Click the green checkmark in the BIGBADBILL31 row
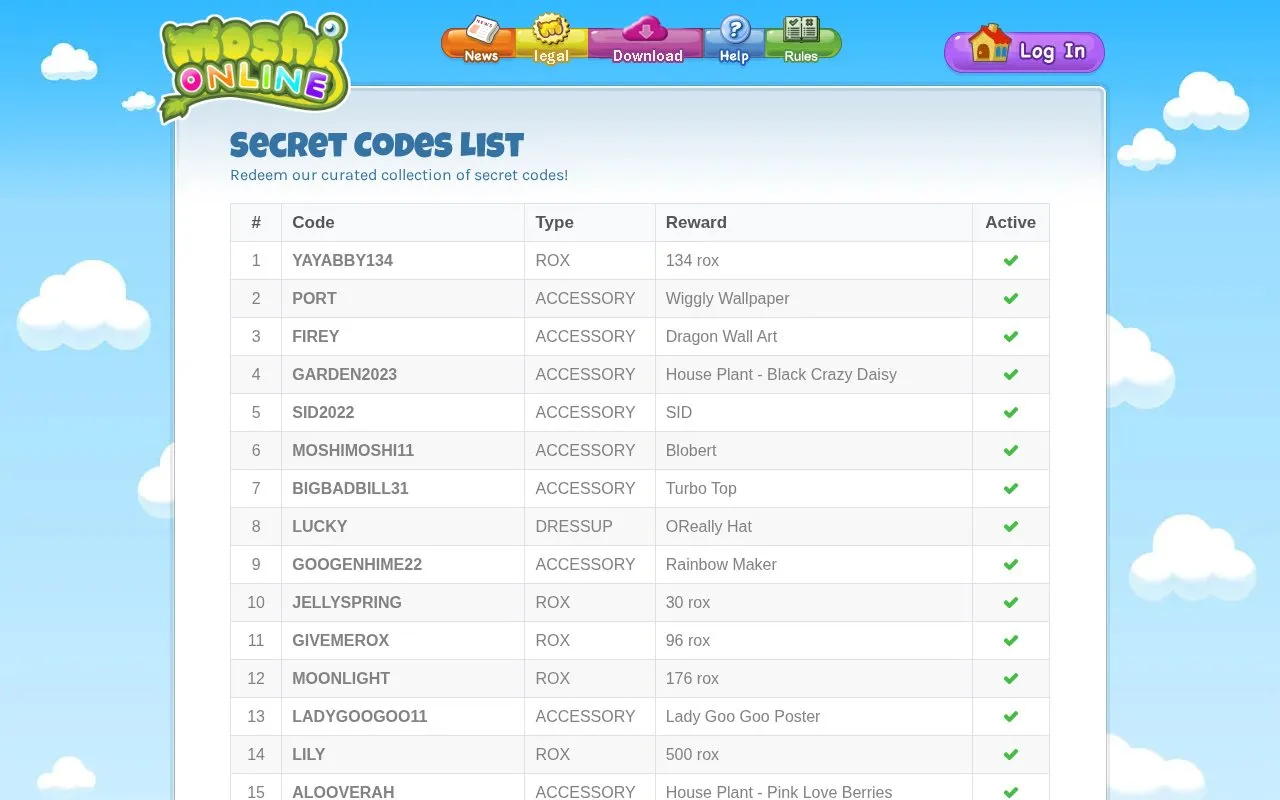 [1011, 488]
